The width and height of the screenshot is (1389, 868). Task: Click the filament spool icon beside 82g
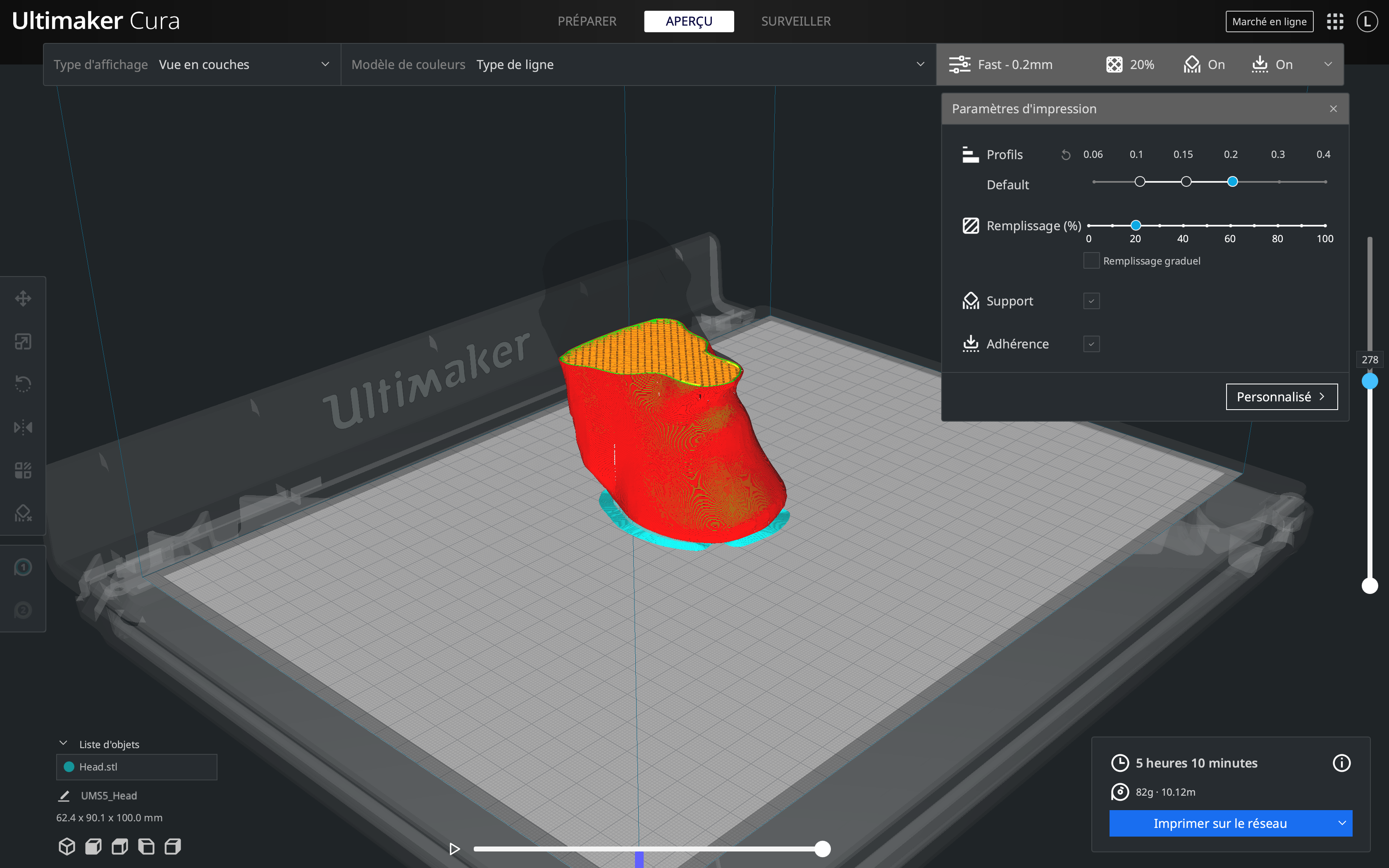1120,792
